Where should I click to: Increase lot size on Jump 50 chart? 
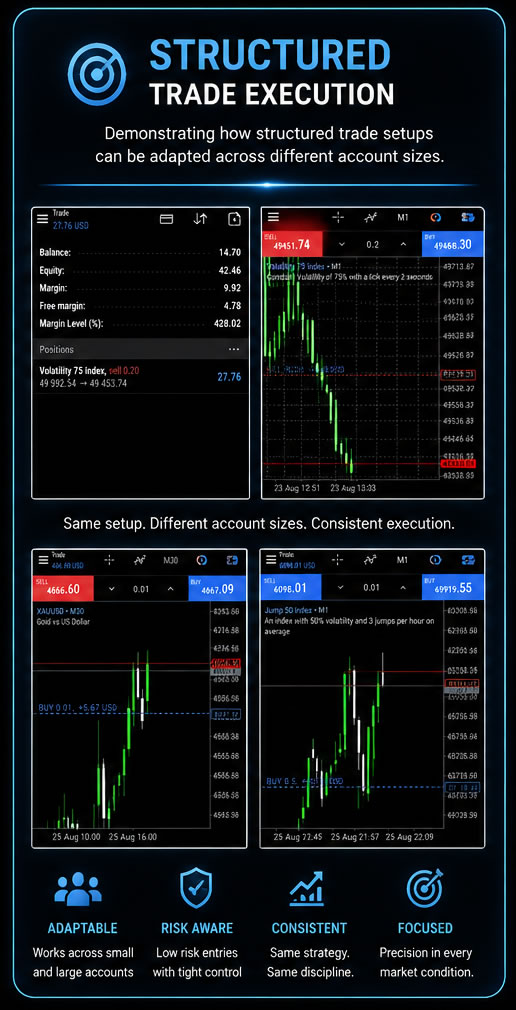click(403, 587)
